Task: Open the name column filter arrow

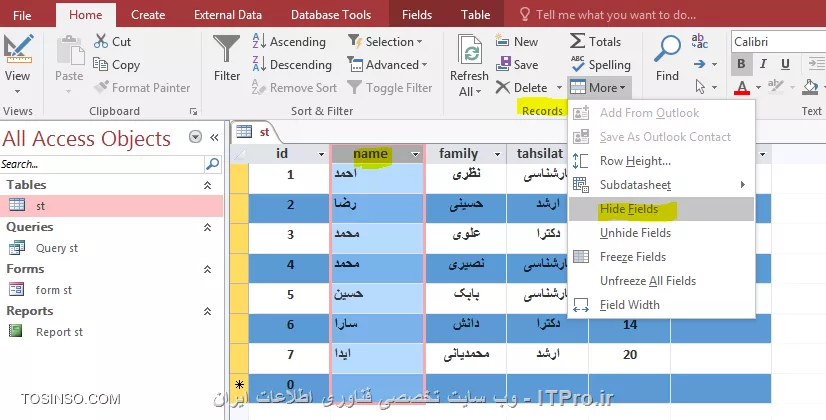Action: pyautogui.click(x=415, y=154)
